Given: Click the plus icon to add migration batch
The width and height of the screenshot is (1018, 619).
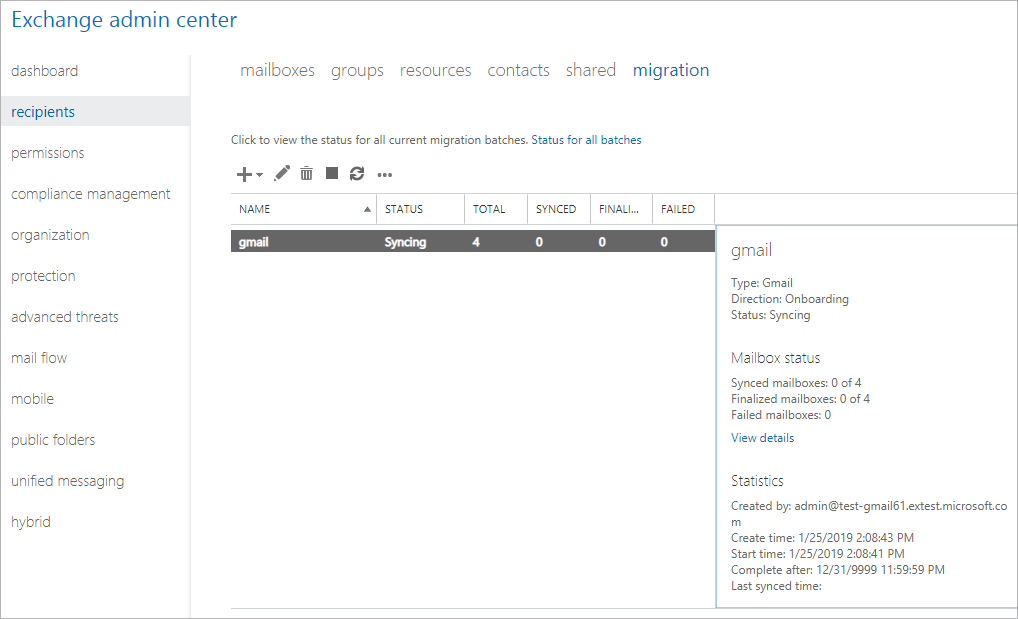Looking at the screenshot, I should pyautogui.click(x=244, y=174).
